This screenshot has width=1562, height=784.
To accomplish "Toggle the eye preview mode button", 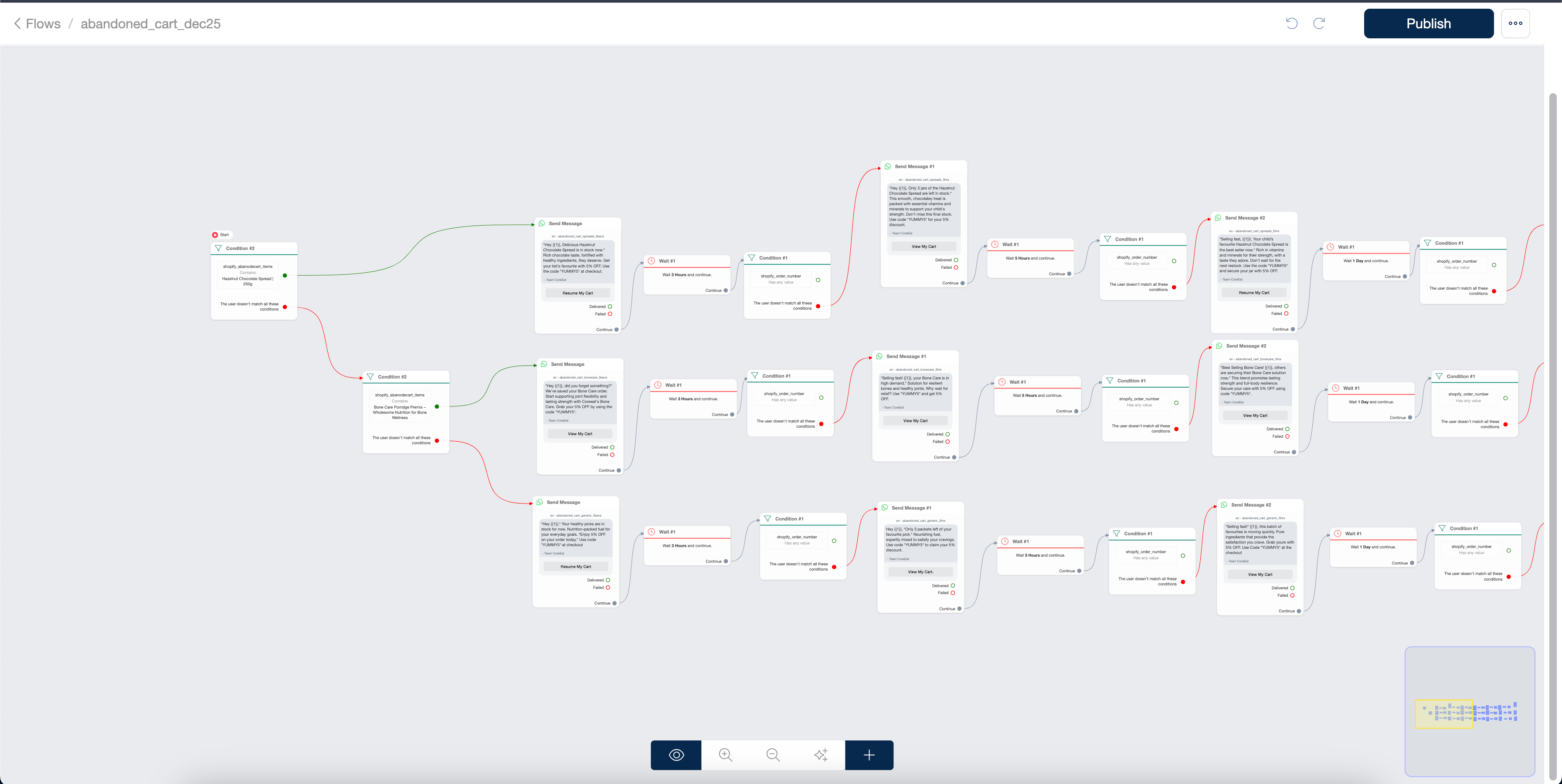I will point(676,755).
